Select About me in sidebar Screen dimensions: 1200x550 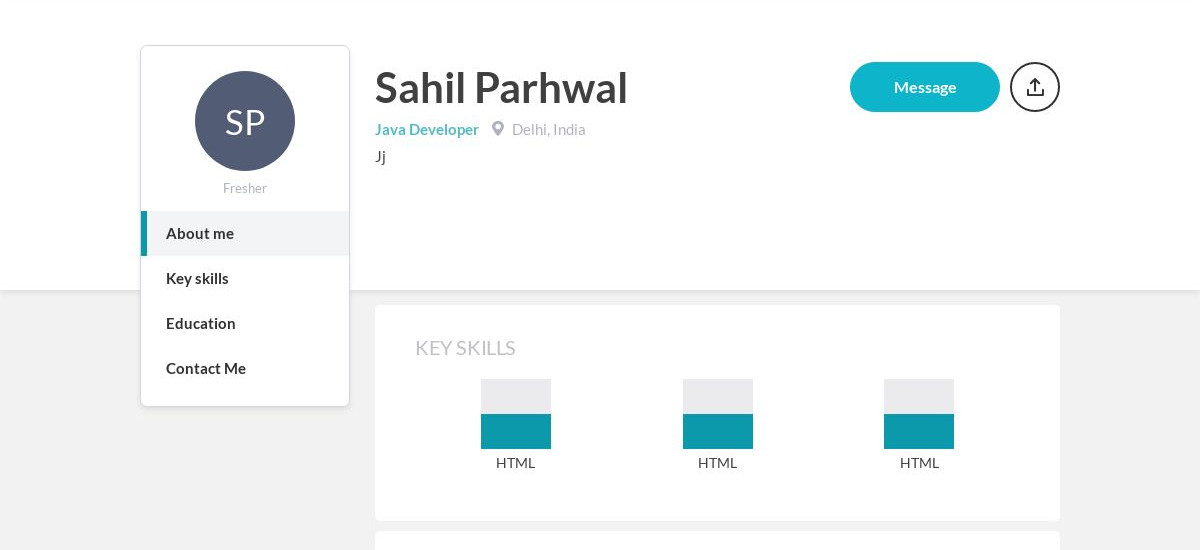pyautogui.click(x=245, y=233)
